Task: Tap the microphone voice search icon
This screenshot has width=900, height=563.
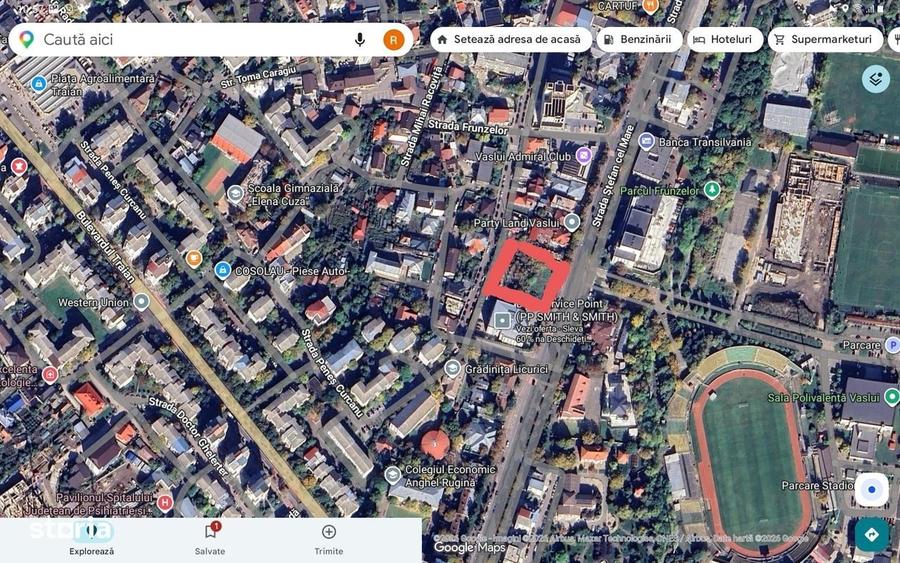Action: 360,40
